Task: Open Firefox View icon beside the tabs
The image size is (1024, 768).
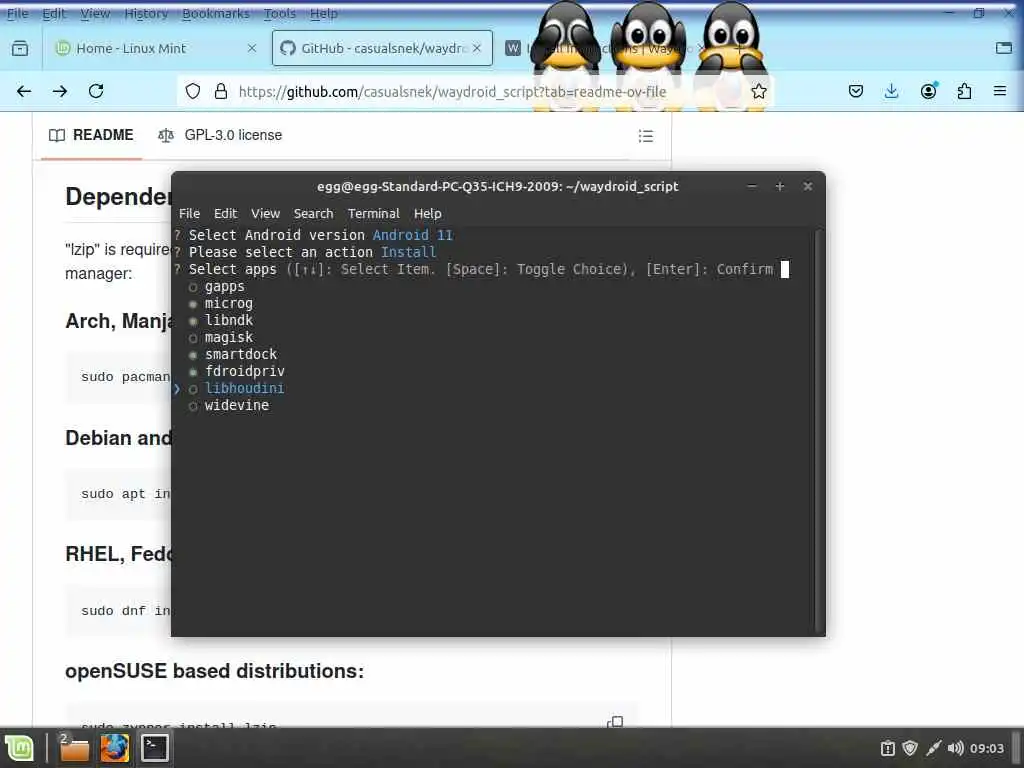Action: click(x=20, y=48)
